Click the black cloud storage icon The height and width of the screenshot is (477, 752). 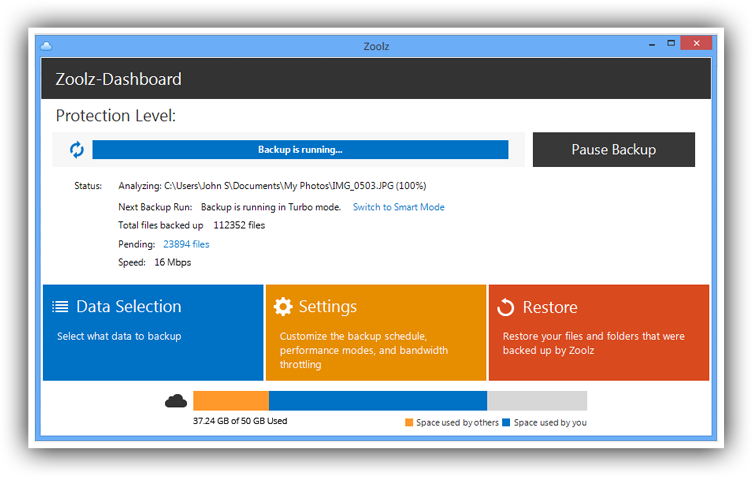pos(176,401)
